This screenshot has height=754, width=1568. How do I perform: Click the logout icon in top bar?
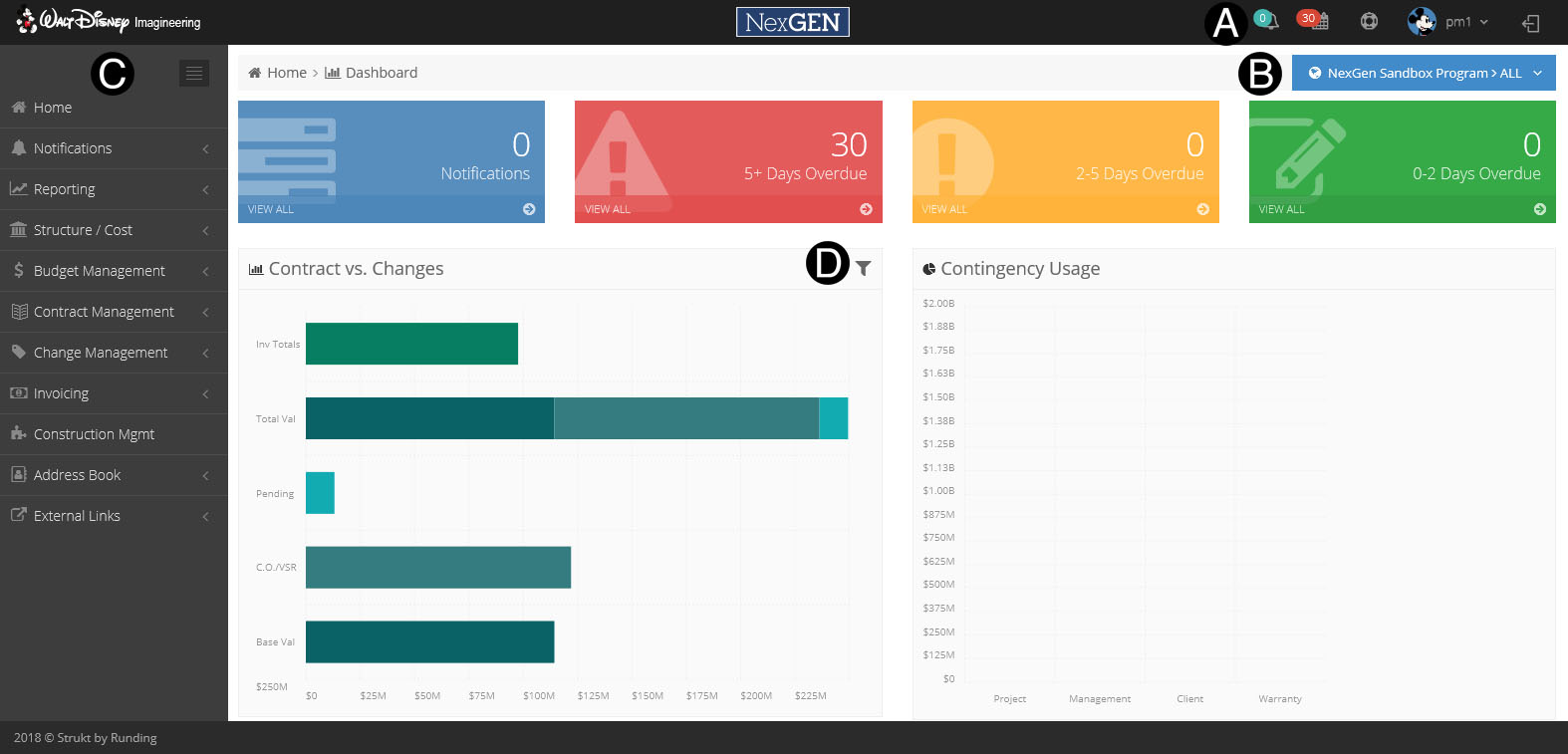(1531, 23)
